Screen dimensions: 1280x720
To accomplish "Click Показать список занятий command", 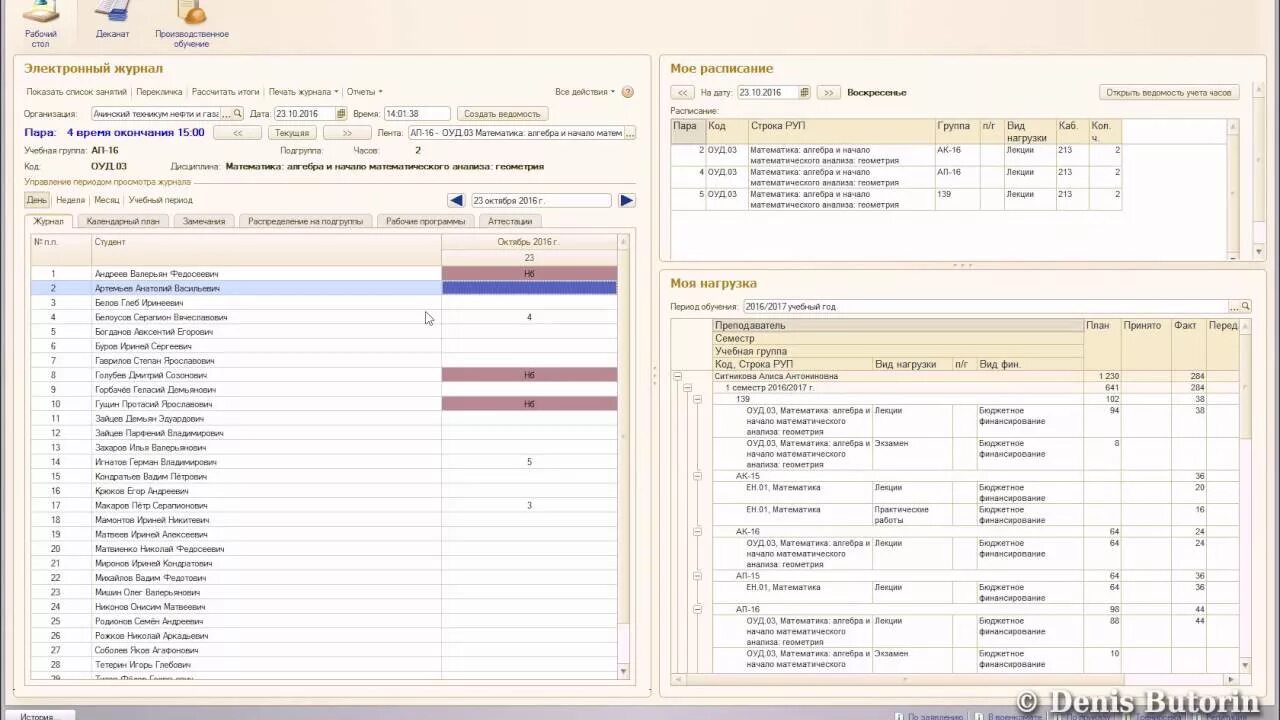I will tap(77, 92).
